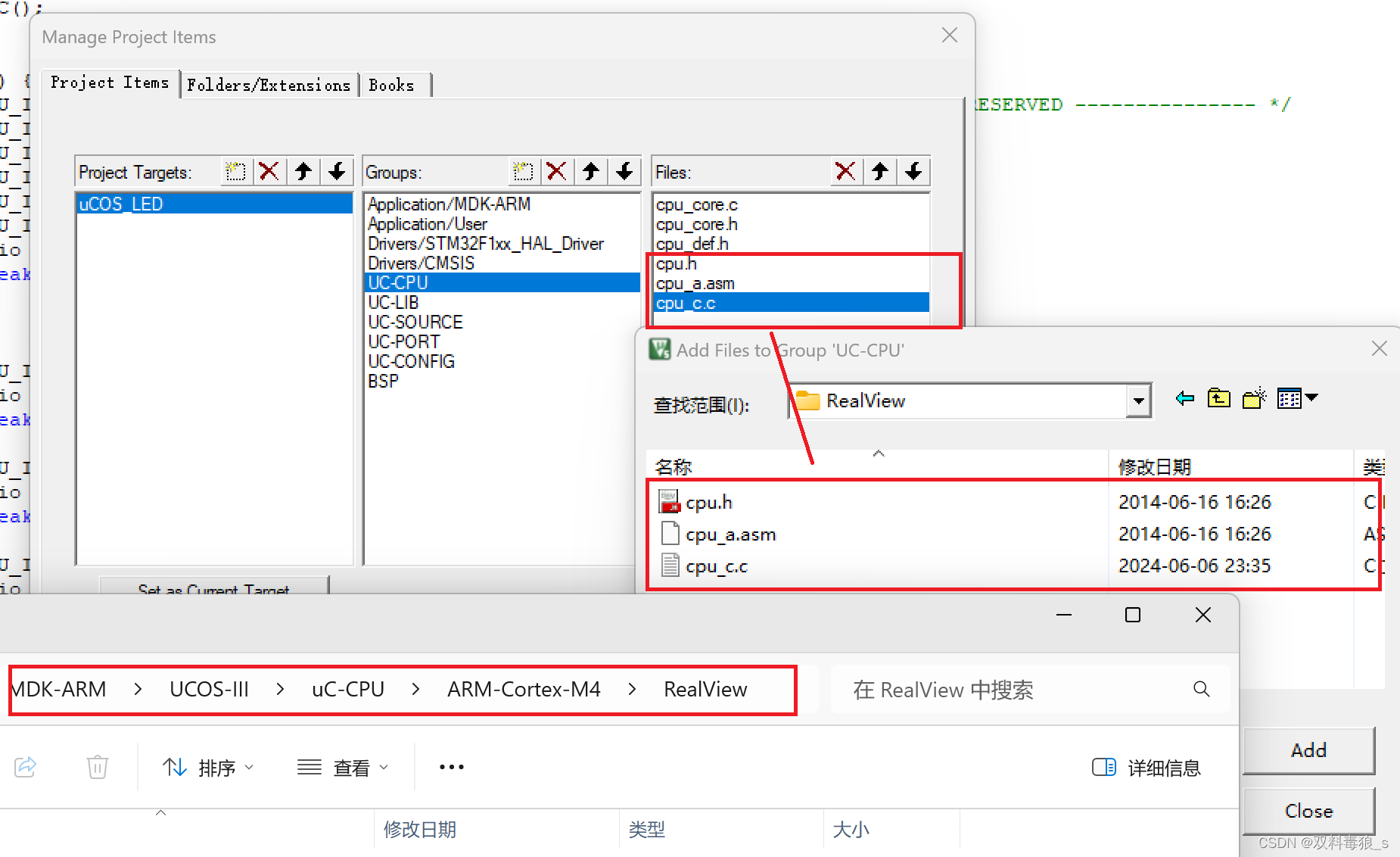Viewport: 1400px width, 857px height.
Task: Expand the chevron after ARM-Cortex-M4 in address bar
Action: [632, 689]
